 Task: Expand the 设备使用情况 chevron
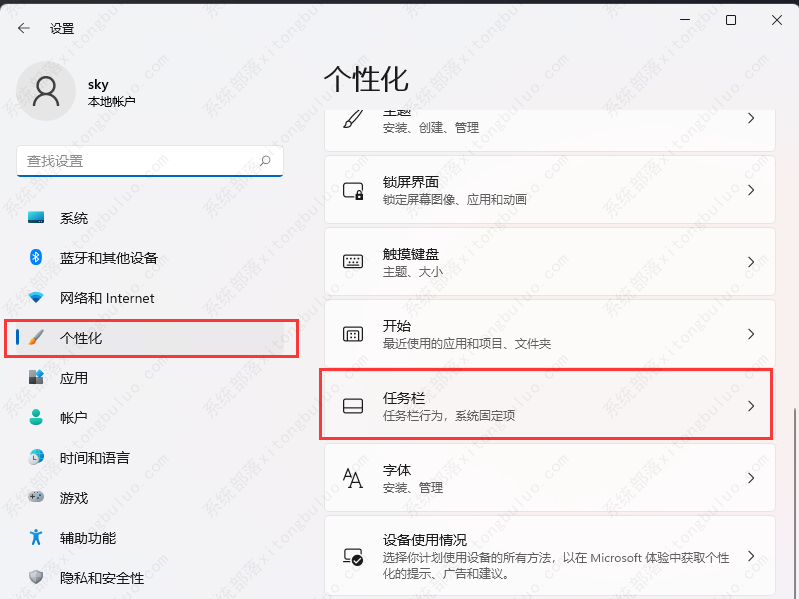(x=751, y=556)
